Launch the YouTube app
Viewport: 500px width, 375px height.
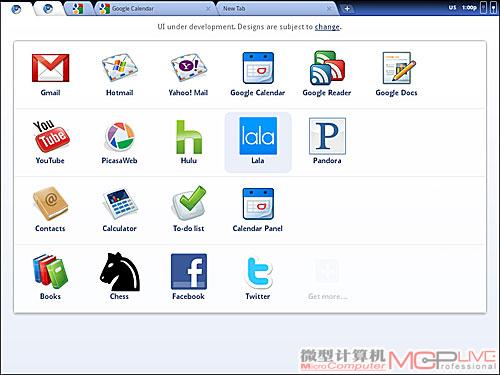(x=51, y=136)
